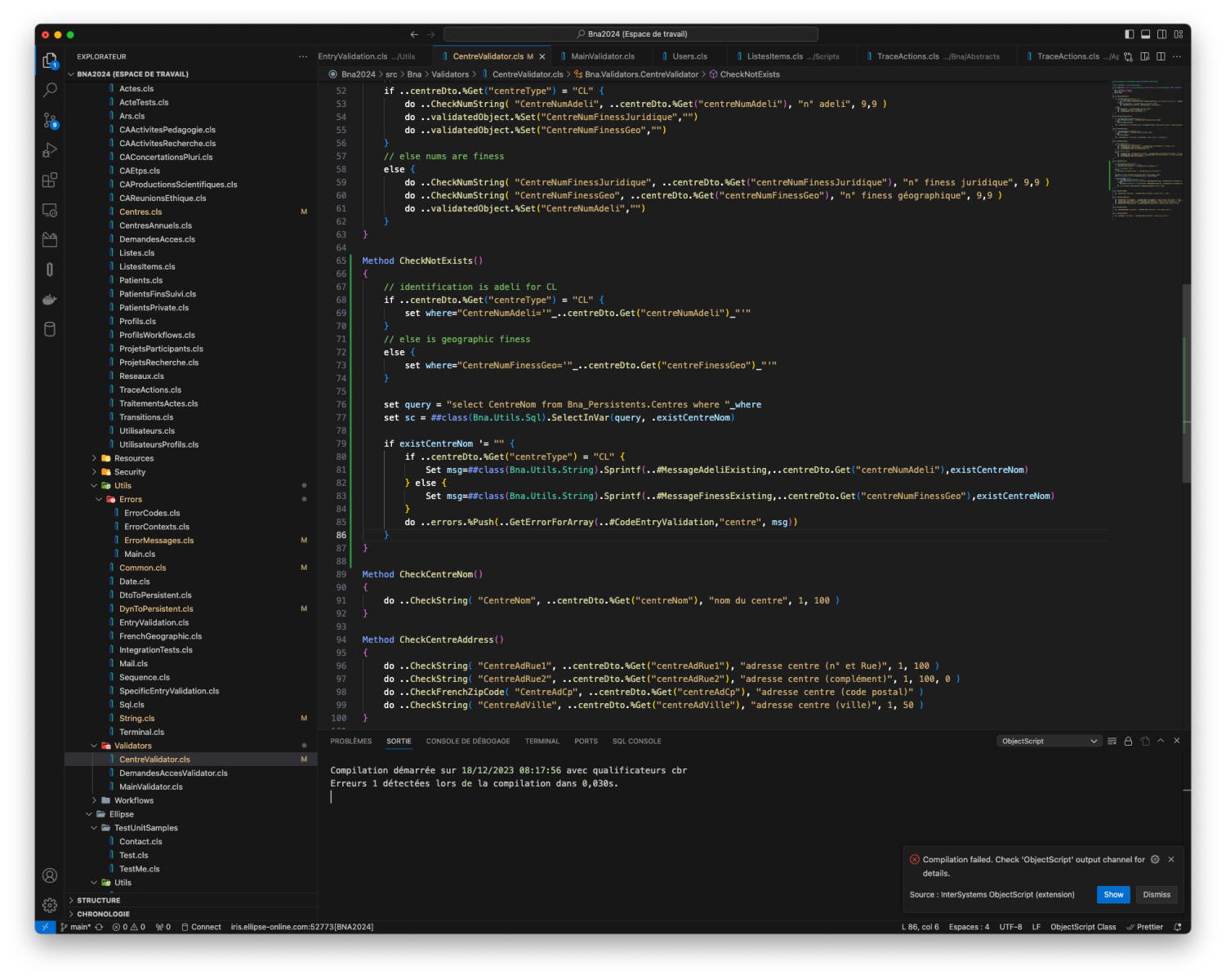Open the Extensions view

coord(50,180)
